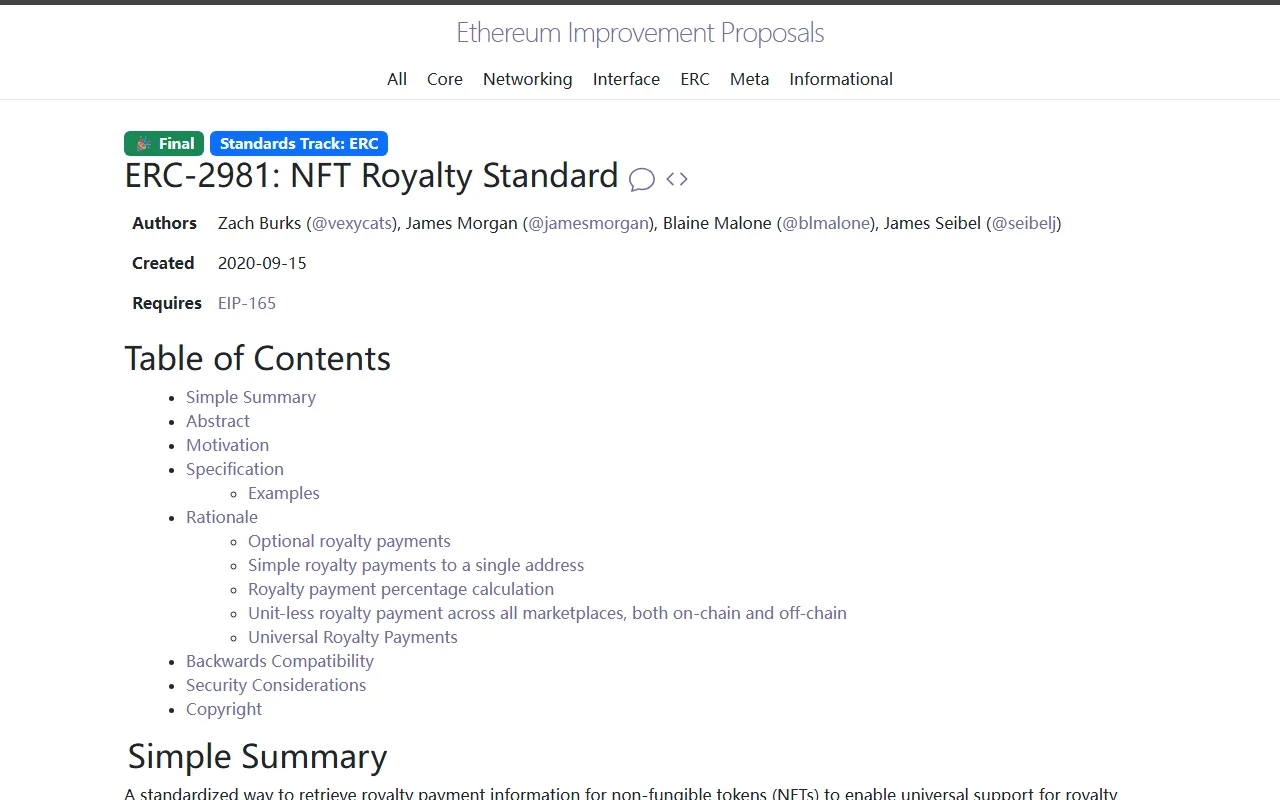The image size is (1280, 800).
Task: Go to the Interface category
Action: 626,79
